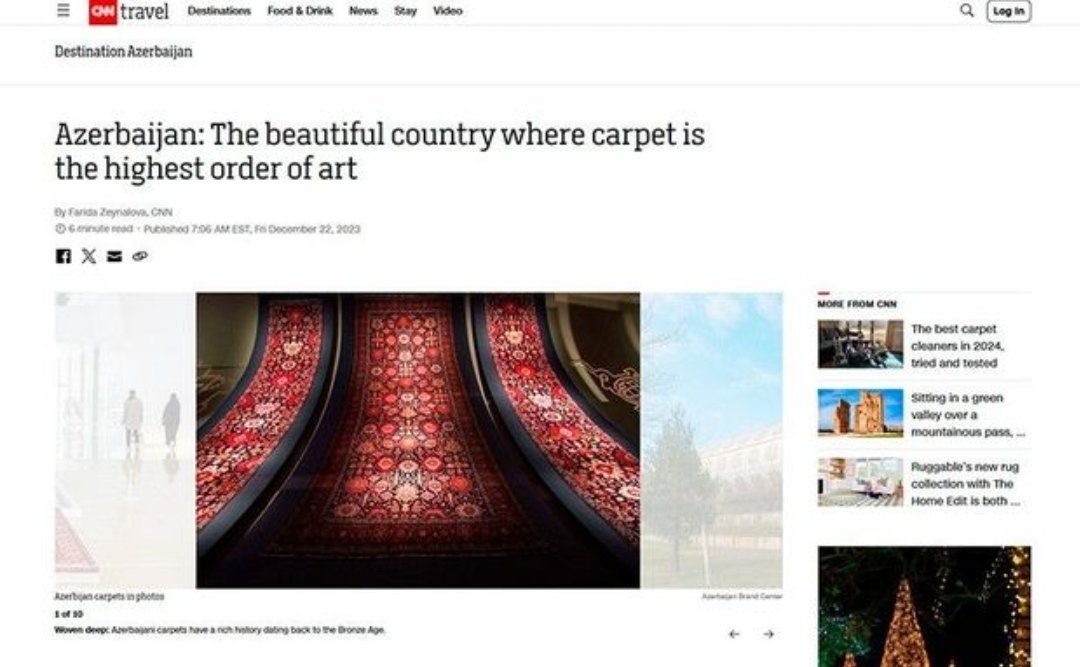Open the Food & Drink section
The image size is (1080, 667).
(300, 11)
